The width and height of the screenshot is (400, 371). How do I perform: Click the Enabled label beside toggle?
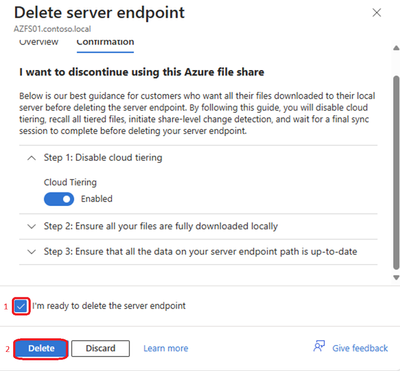coord(97,199)
